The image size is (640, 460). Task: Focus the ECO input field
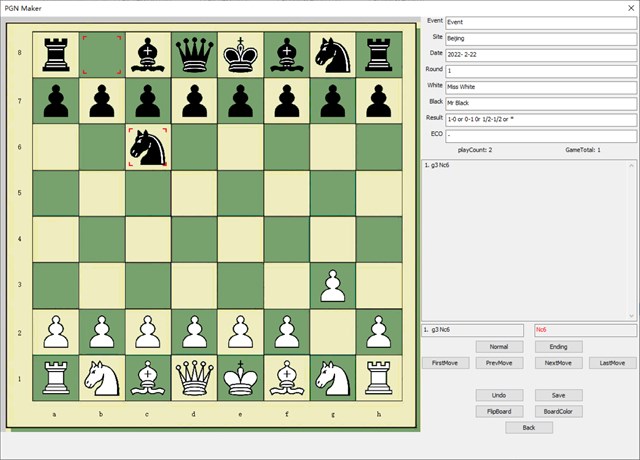pos(541,136)
